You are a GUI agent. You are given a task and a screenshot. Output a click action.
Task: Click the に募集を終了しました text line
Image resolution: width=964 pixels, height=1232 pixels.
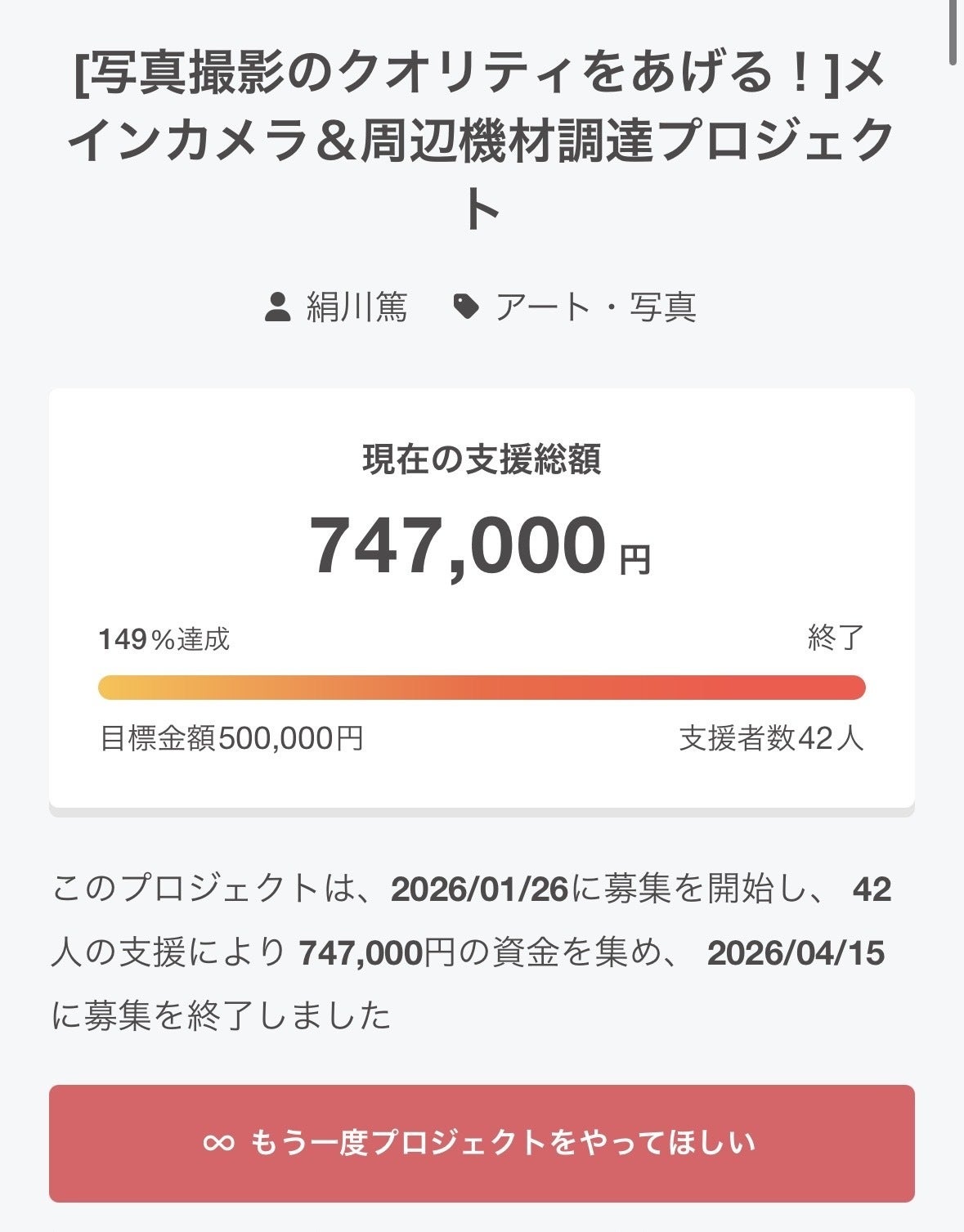tap(222, 1016)
